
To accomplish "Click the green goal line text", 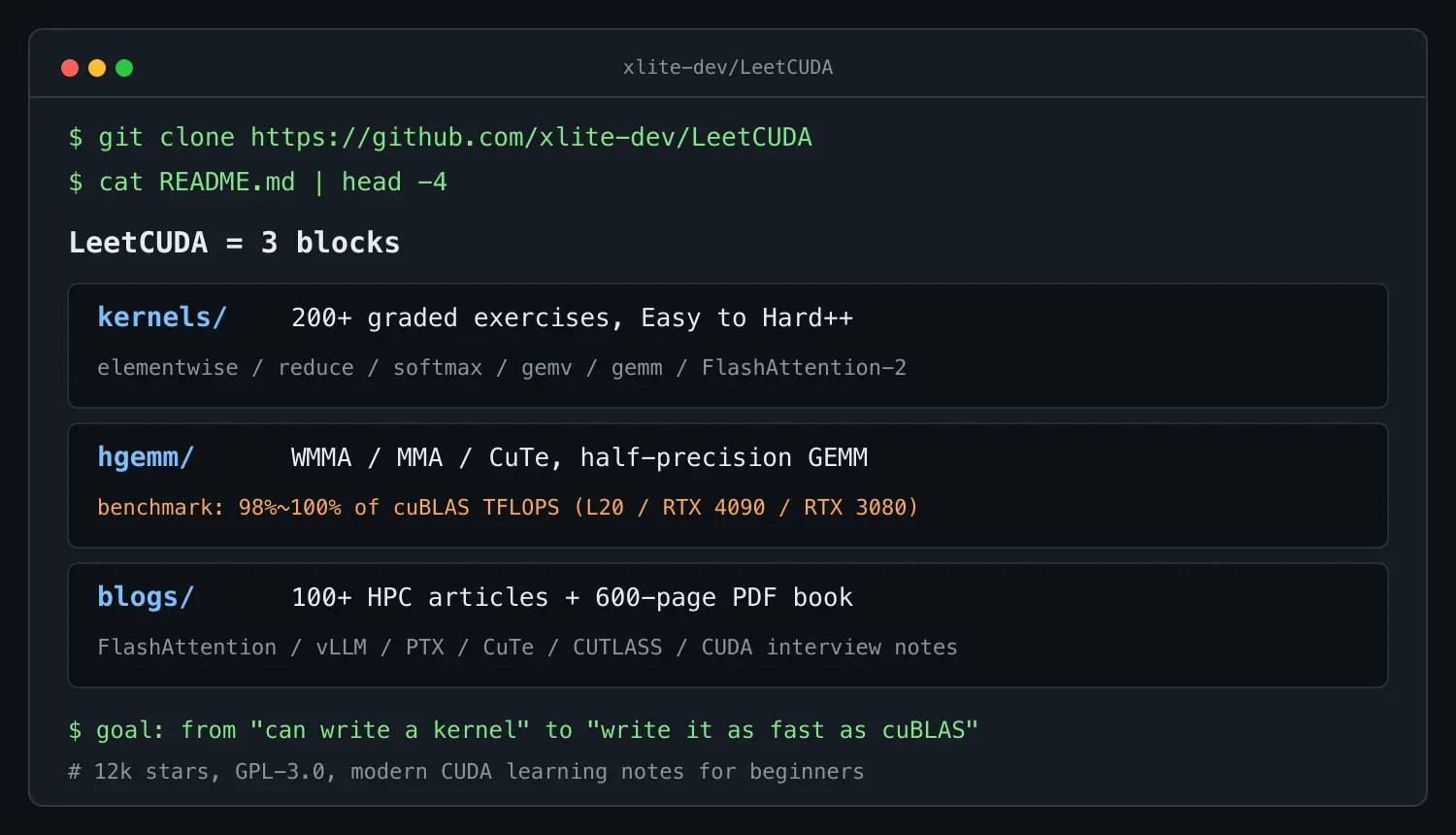I will 523,729.
